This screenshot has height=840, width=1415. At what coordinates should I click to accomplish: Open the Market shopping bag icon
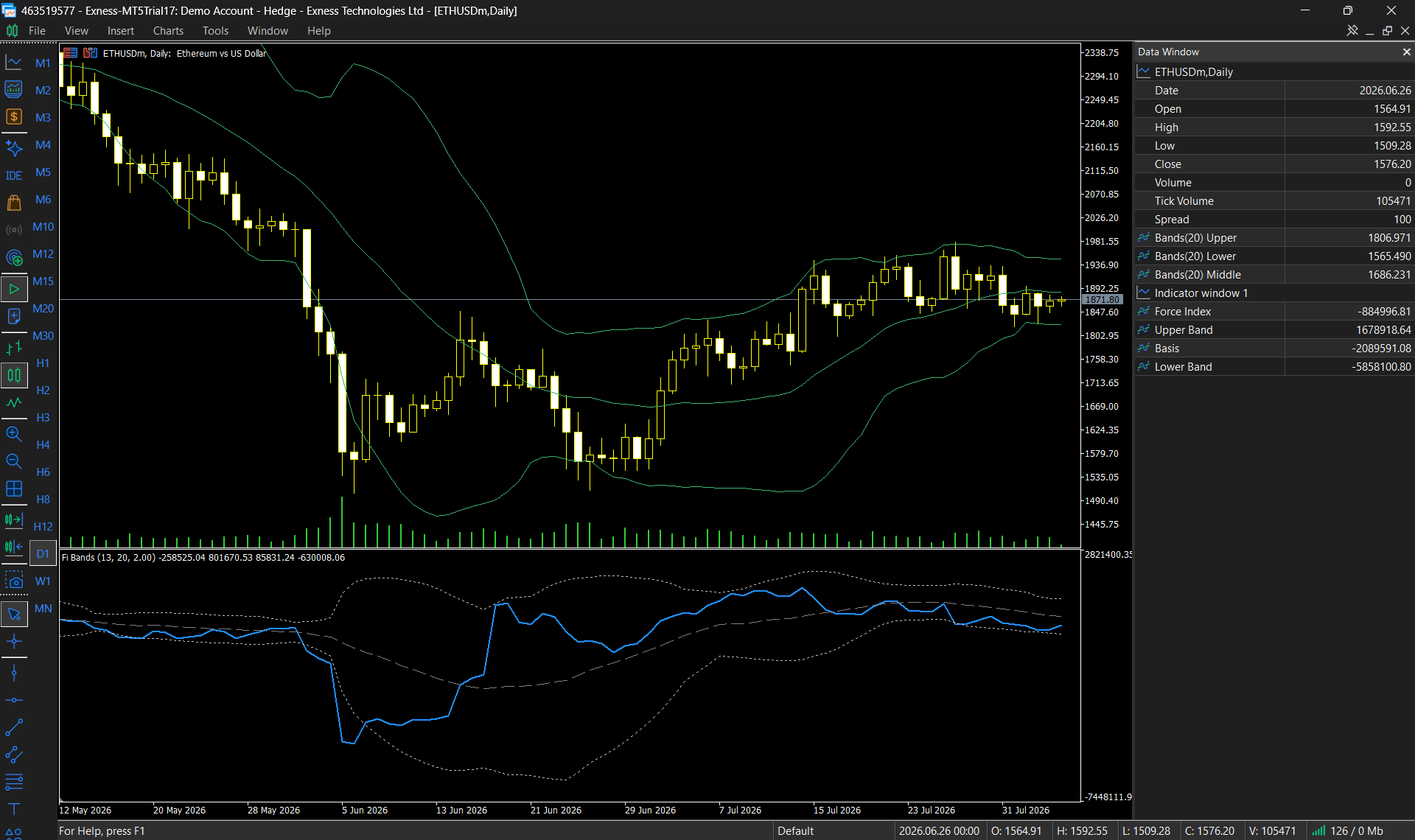[14, 203]
